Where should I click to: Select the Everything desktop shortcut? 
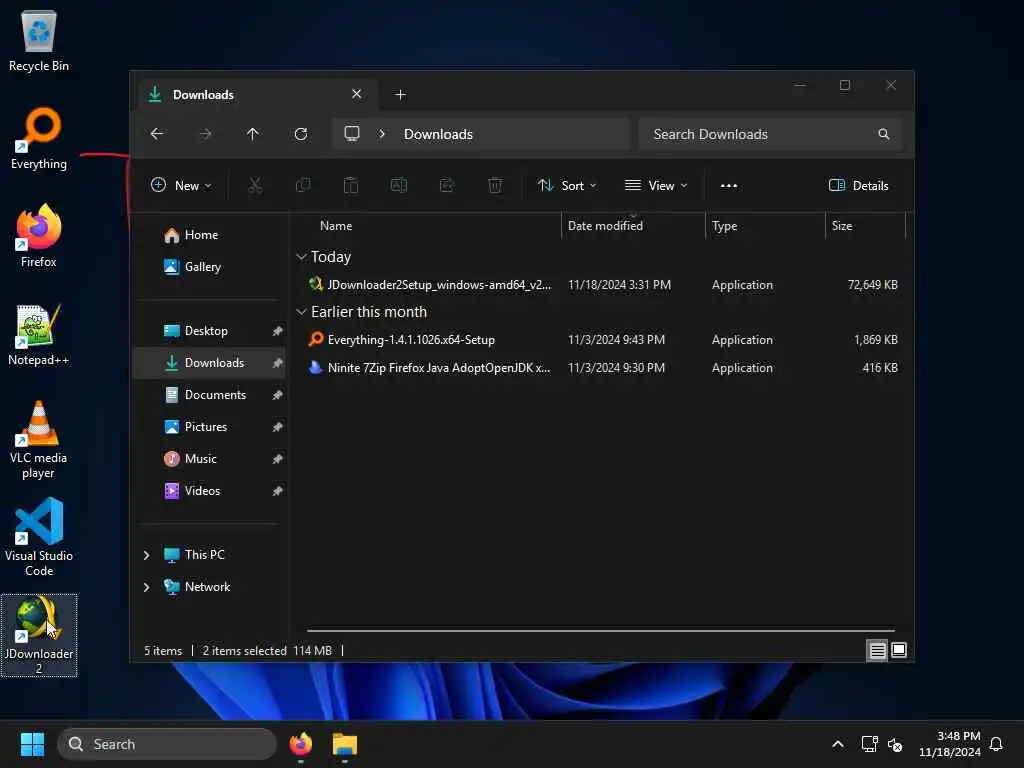coord(39,138)
